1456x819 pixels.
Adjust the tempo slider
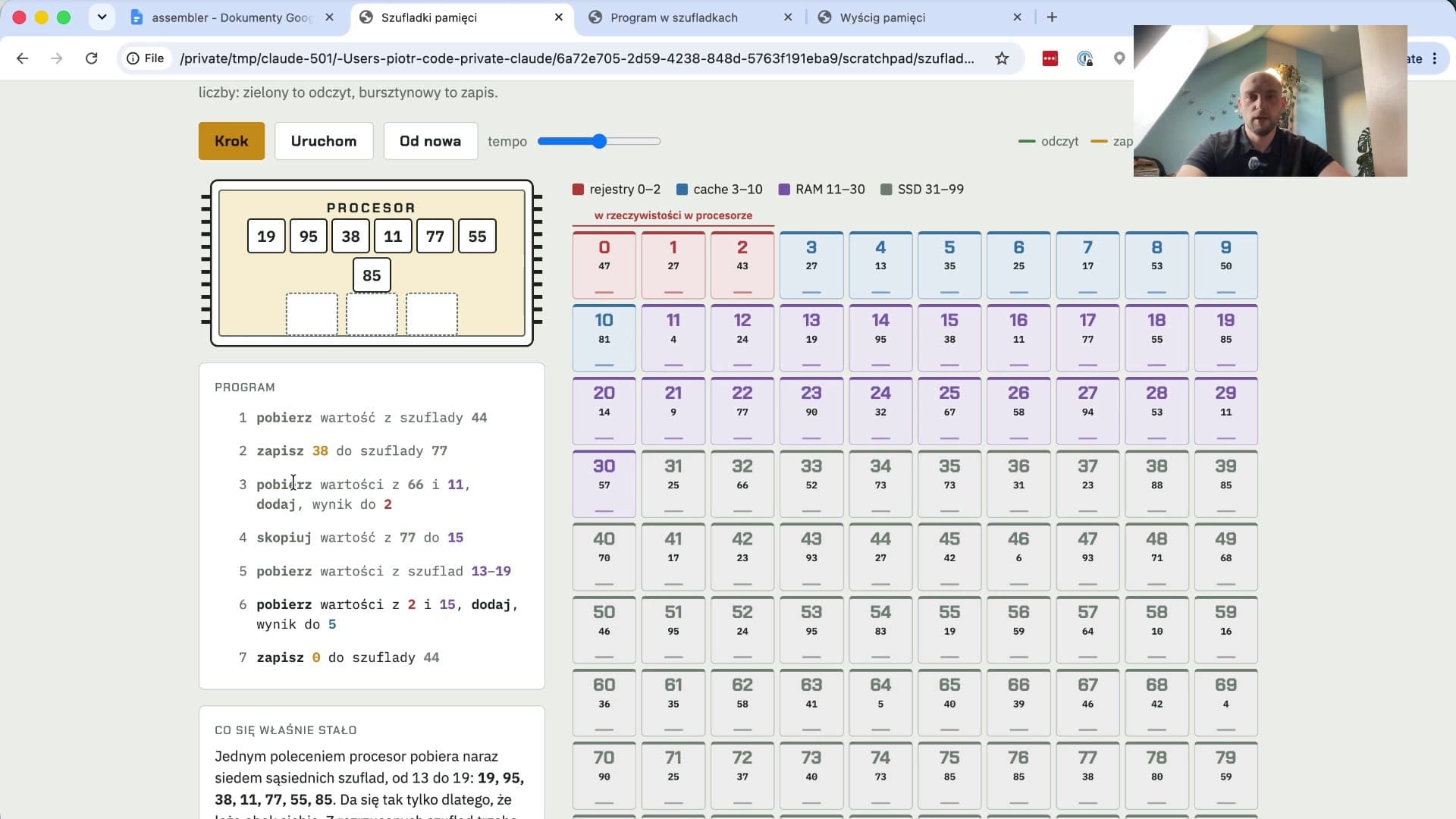[x=599, y=141]
